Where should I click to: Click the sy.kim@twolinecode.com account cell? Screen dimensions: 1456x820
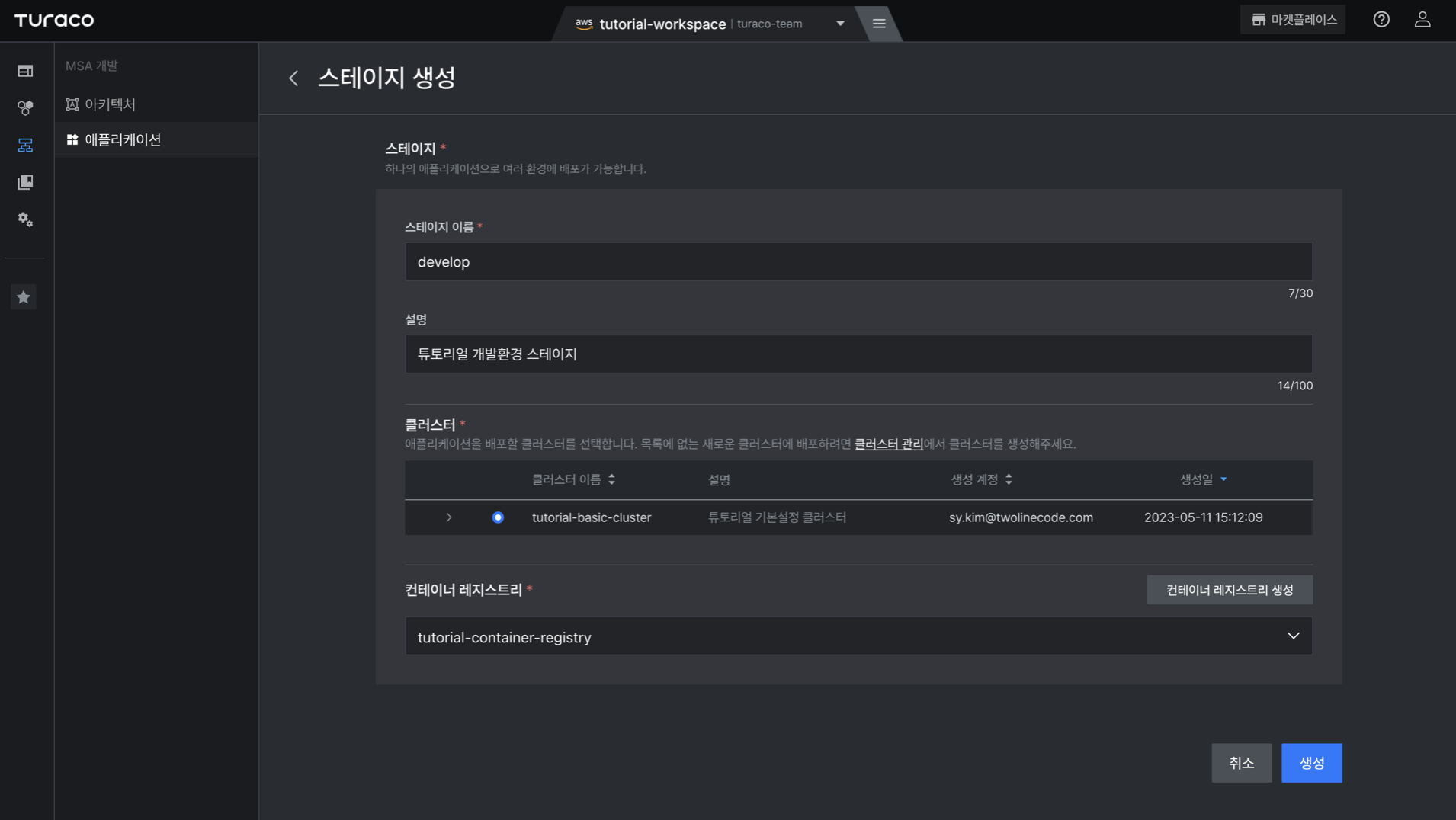[x=1021, y=517]
